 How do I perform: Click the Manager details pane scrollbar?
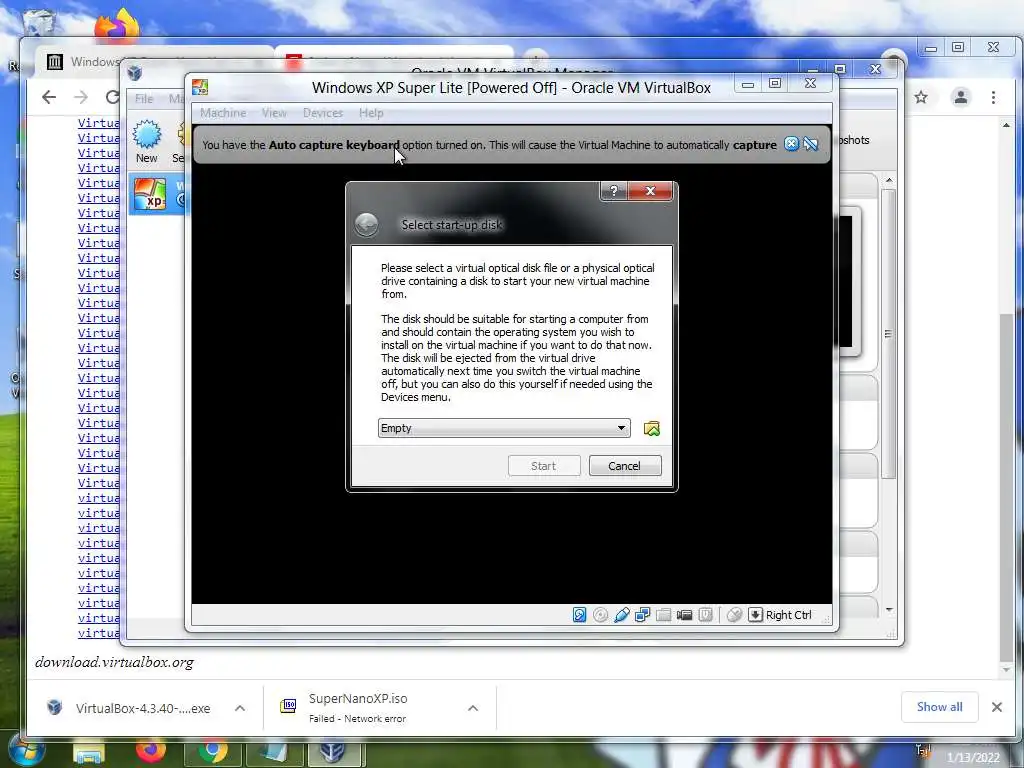888,333
